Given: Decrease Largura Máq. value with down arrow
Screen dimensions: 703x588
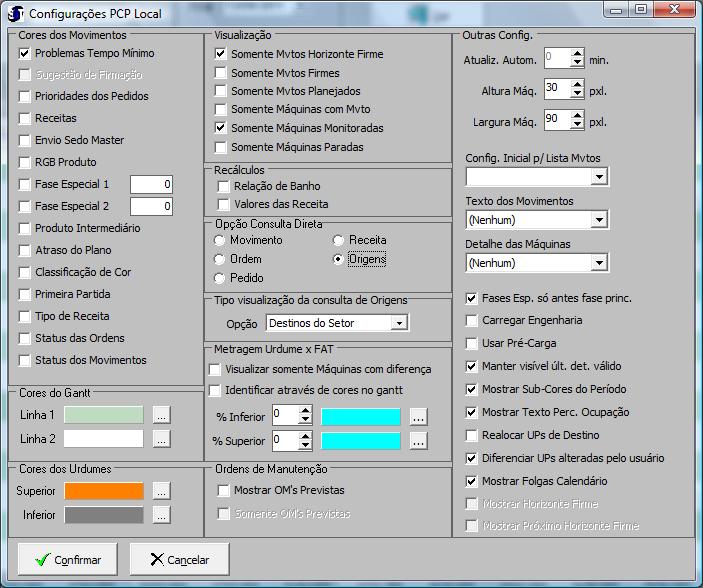Looking at the screenshot, I should 577,126.
